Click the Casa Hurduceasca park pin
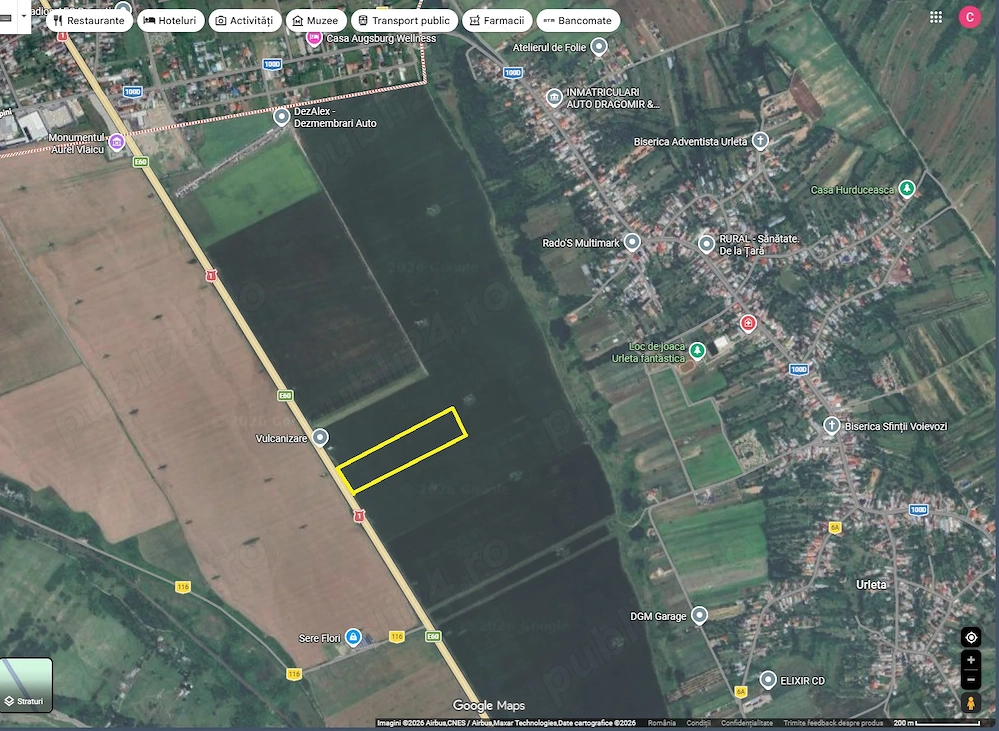Screen dimensions: 999x731 click(907, 189)
